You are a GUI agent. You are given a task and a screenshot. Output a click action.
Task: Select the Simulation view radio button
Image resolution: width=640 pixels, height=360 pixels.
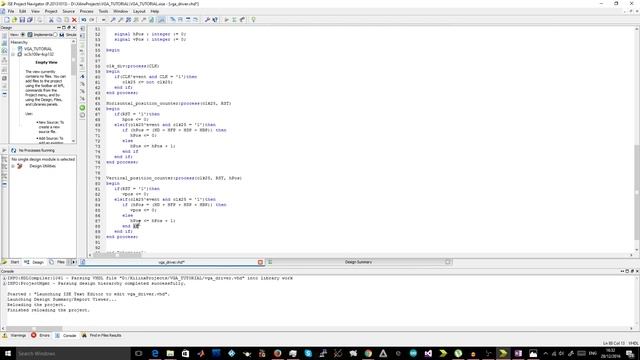click(x=56, y=35)
